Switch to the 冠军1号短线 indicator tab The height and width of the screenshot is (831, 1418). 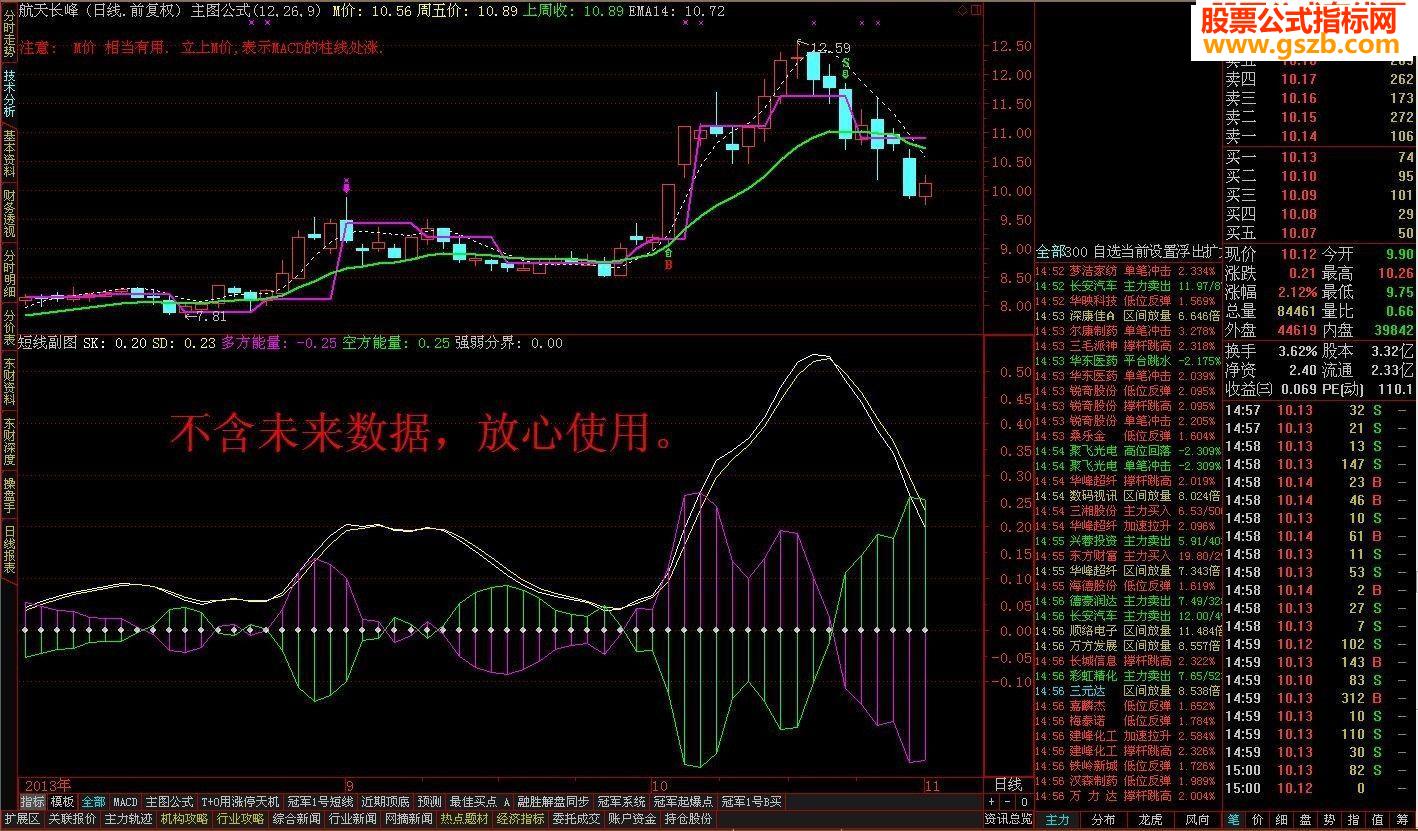(x=320, y=802)
